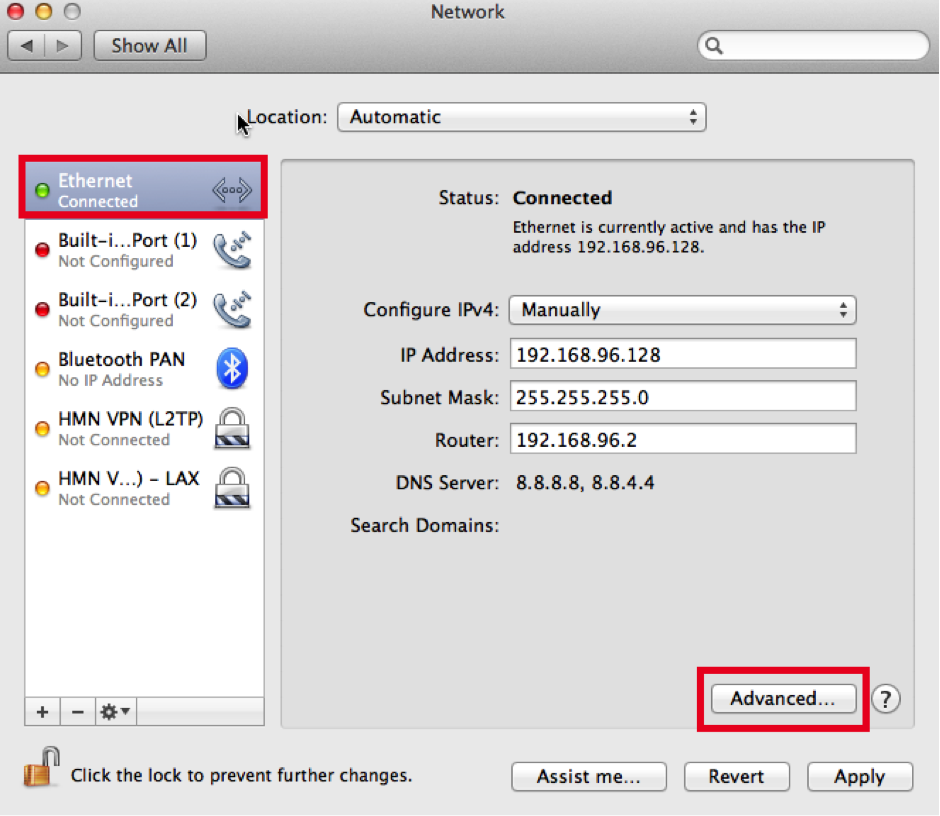Click the red close window button
940x816 pixels.
[x=16, y=11]
